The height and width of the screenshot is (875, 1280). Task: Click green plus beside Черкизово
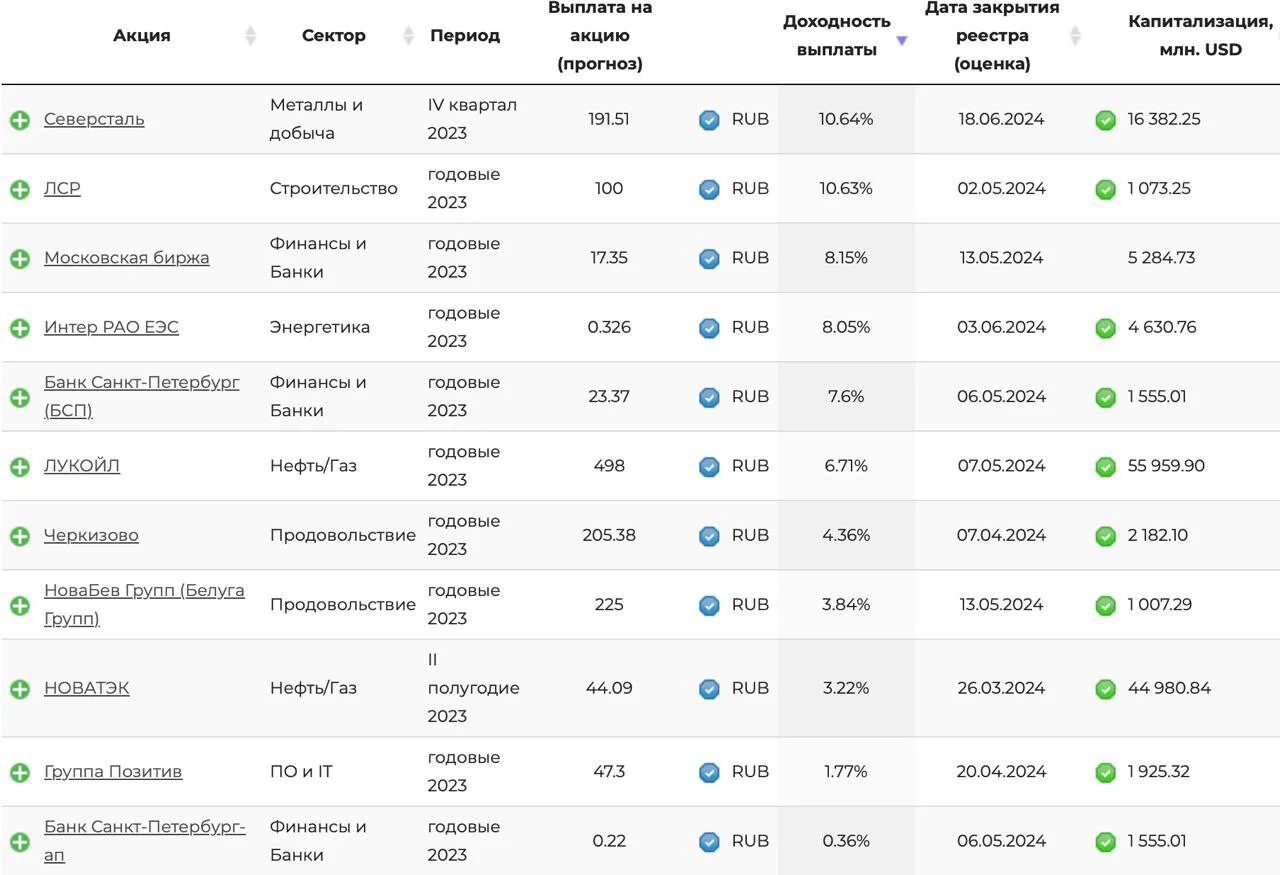point(20,536)
